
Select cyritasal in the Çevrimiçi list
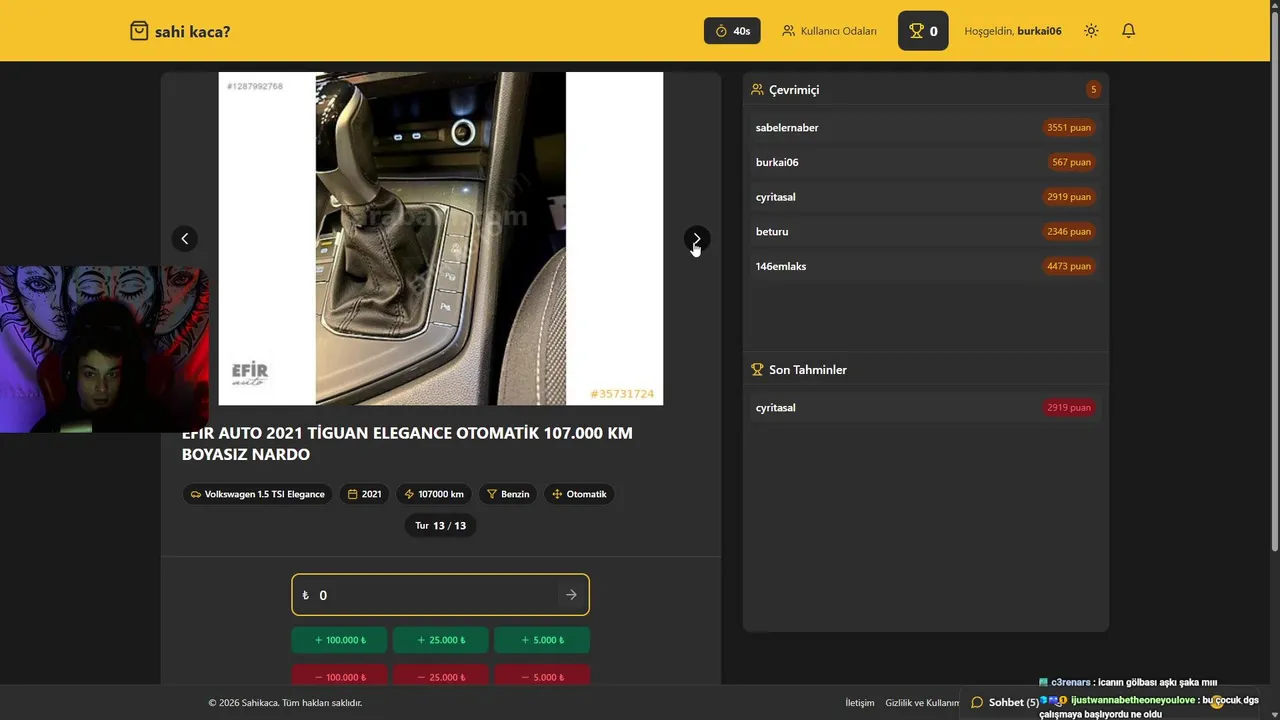[x=925, y=197]
